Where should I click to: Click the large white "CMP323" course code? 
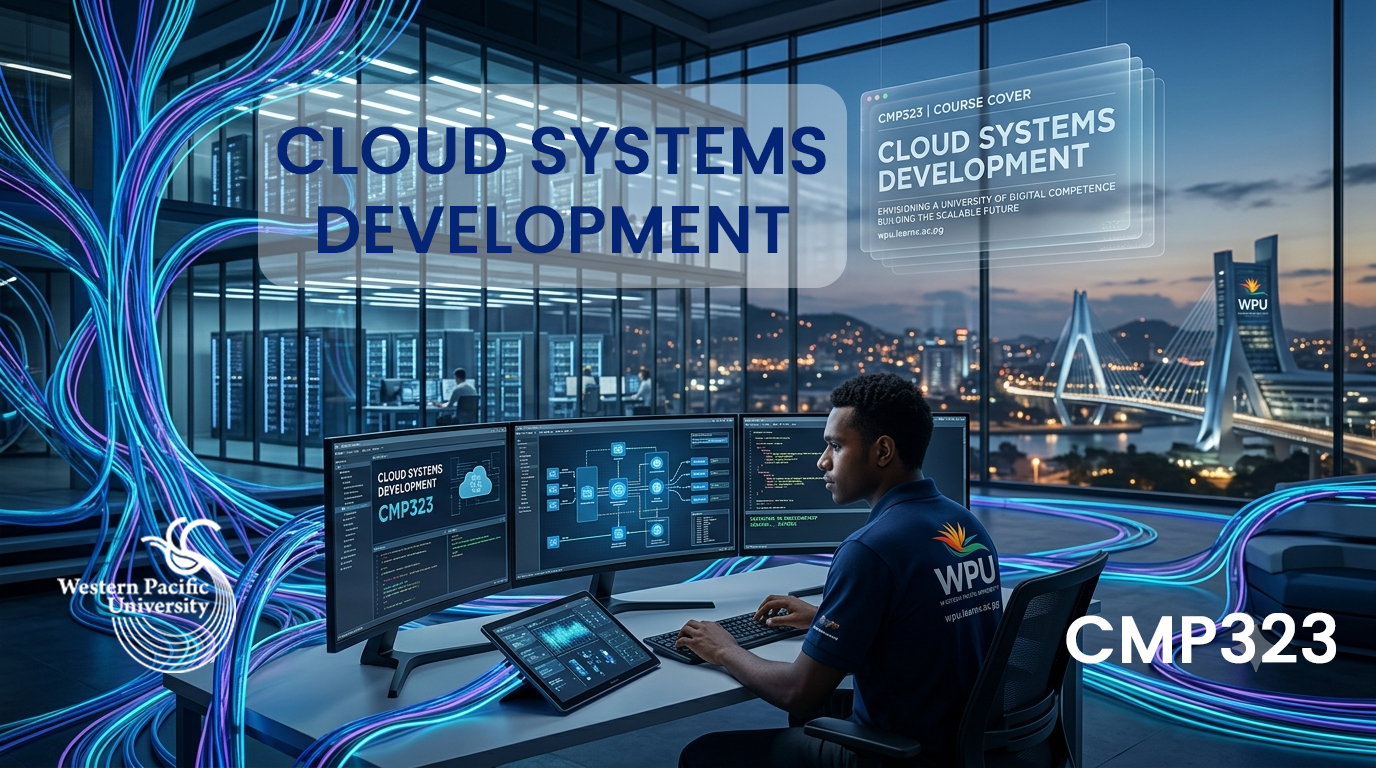[x=1201, y=641]
